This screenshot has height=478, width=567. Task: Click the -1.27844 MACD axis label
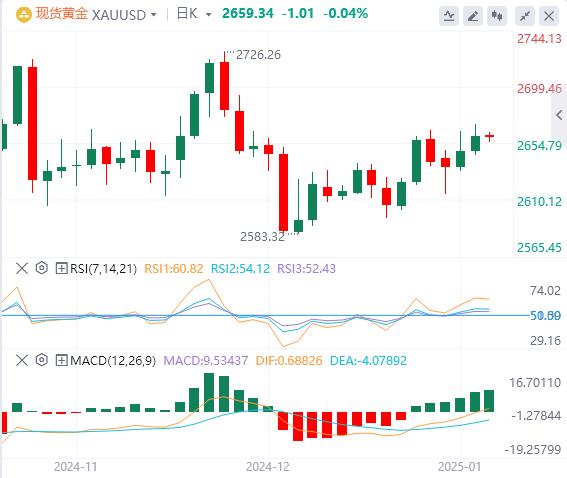[536, 416]
